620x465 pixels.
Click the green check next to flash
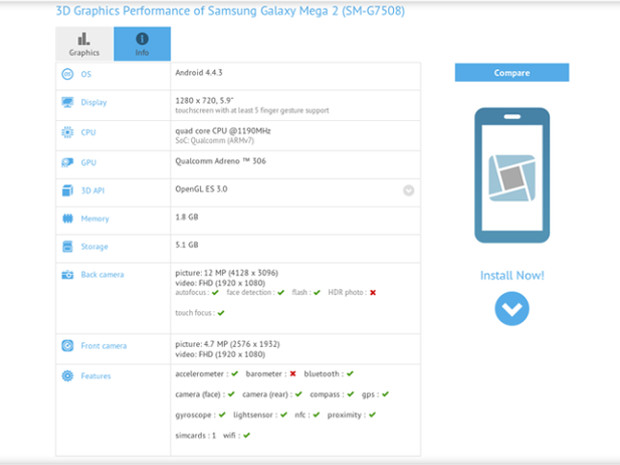coord(317,293)
